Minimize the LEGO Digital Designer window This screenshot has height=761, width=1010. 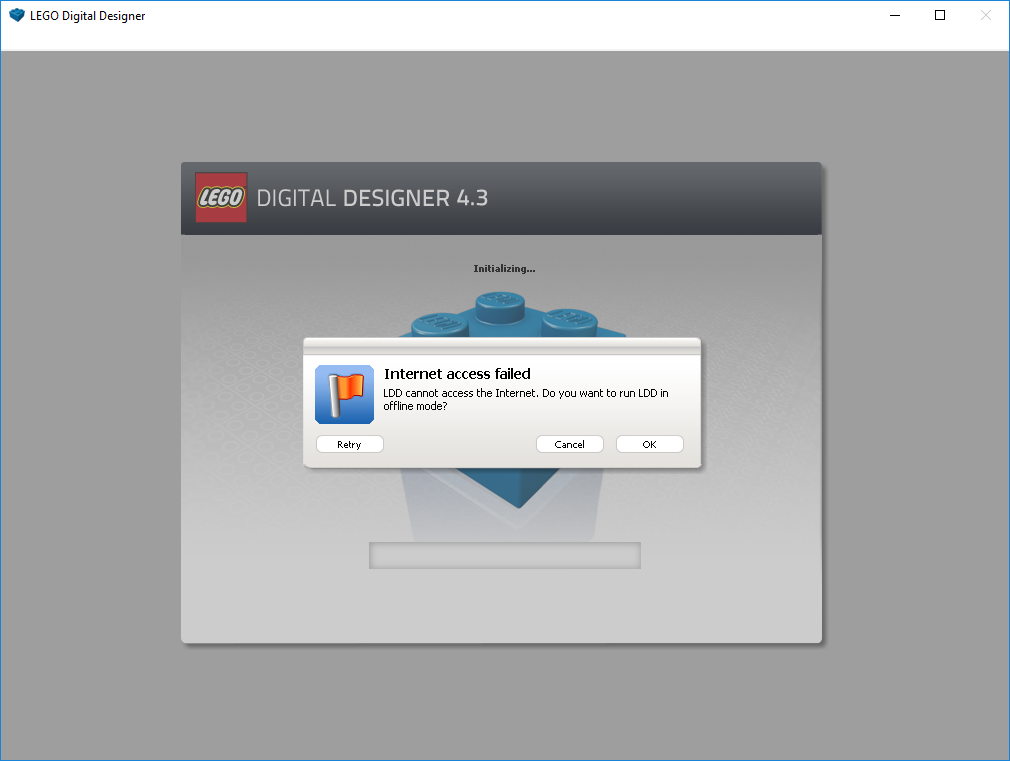(893, 16)
